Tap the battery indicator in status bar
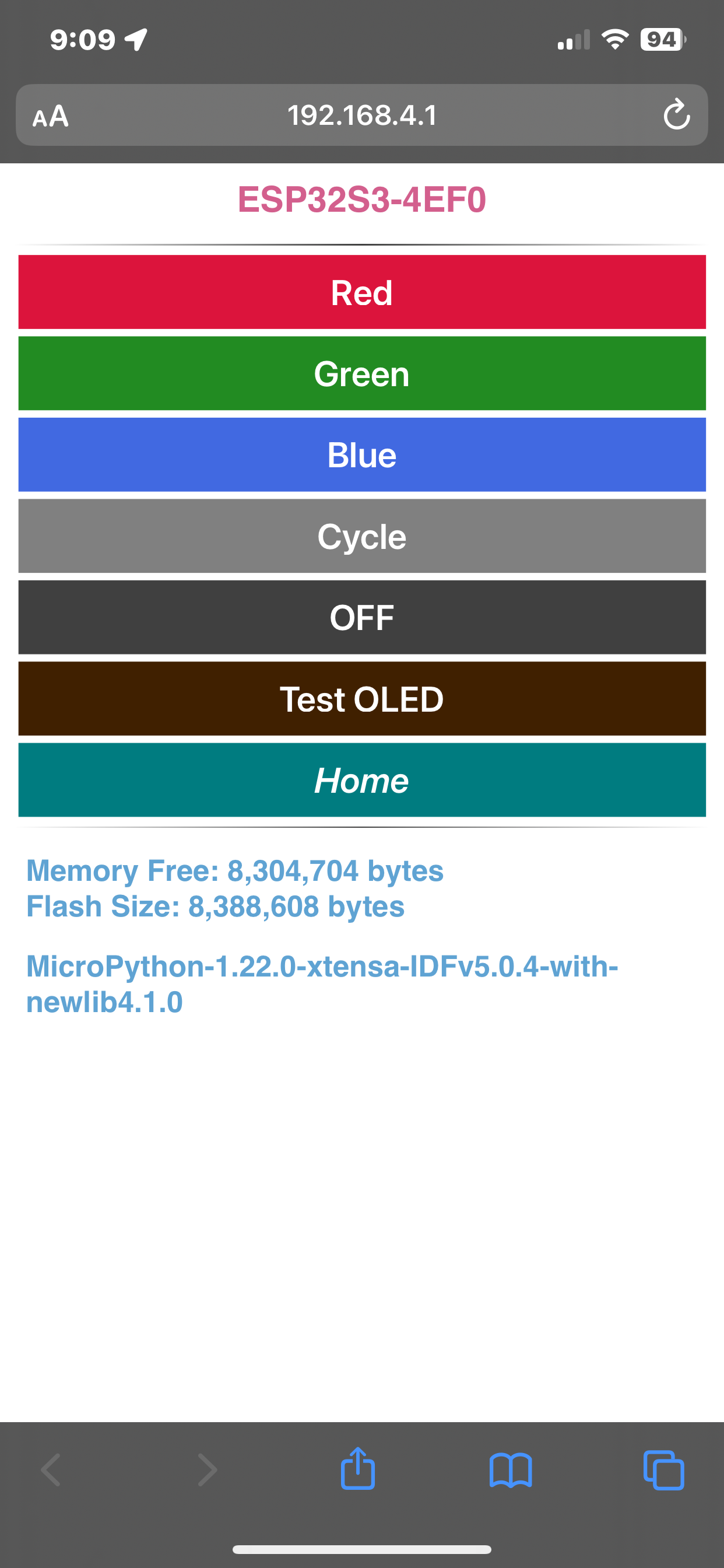Viewport: 724px width, 1568px height. pos(663,40)
